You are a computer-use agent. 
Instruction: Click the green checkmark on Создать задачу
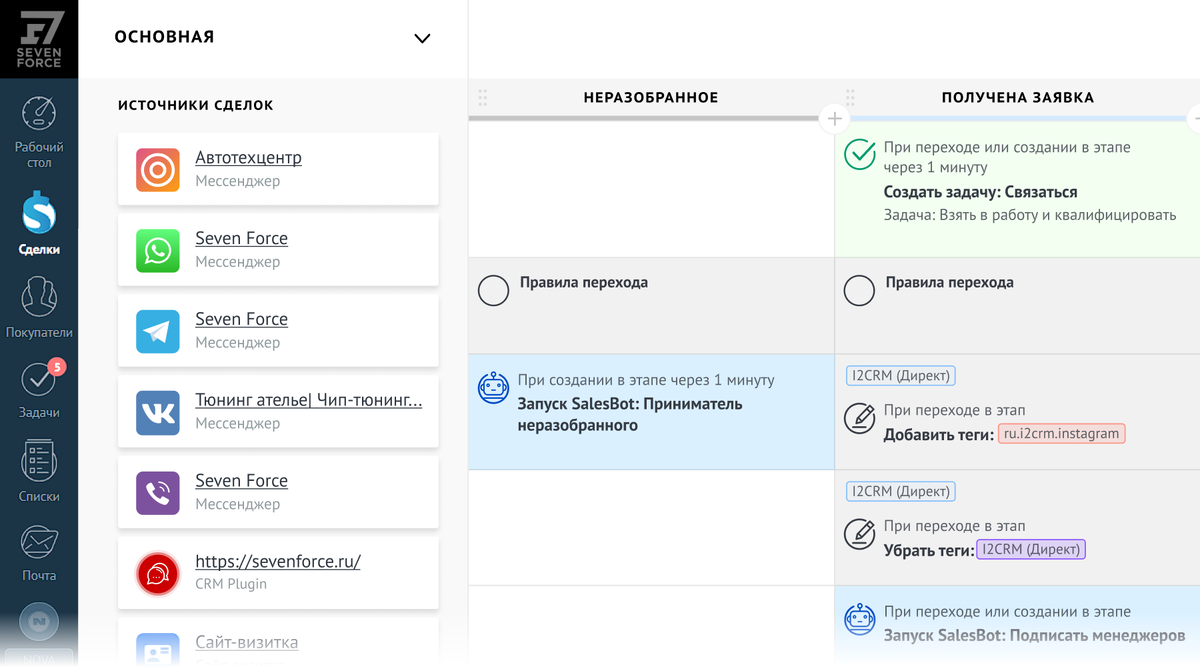pyautogui.click(x=859, y=155)
